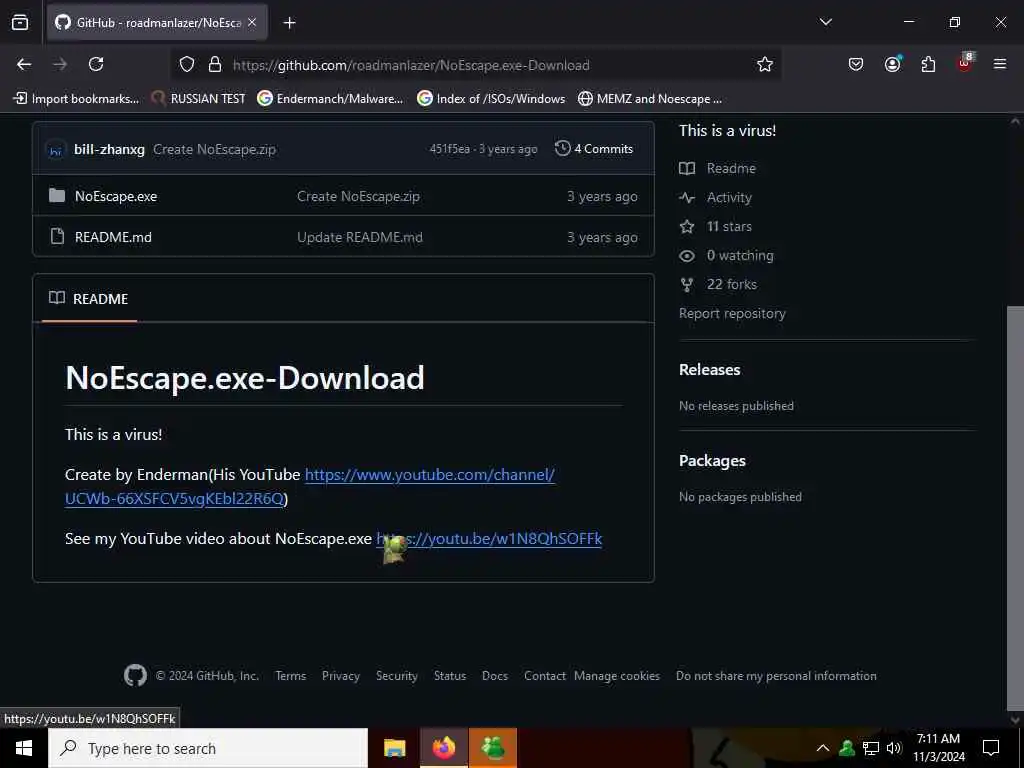Open the Index of /ISOs/Windows bookmark
Screen dimensions: 1024x768
491,99
